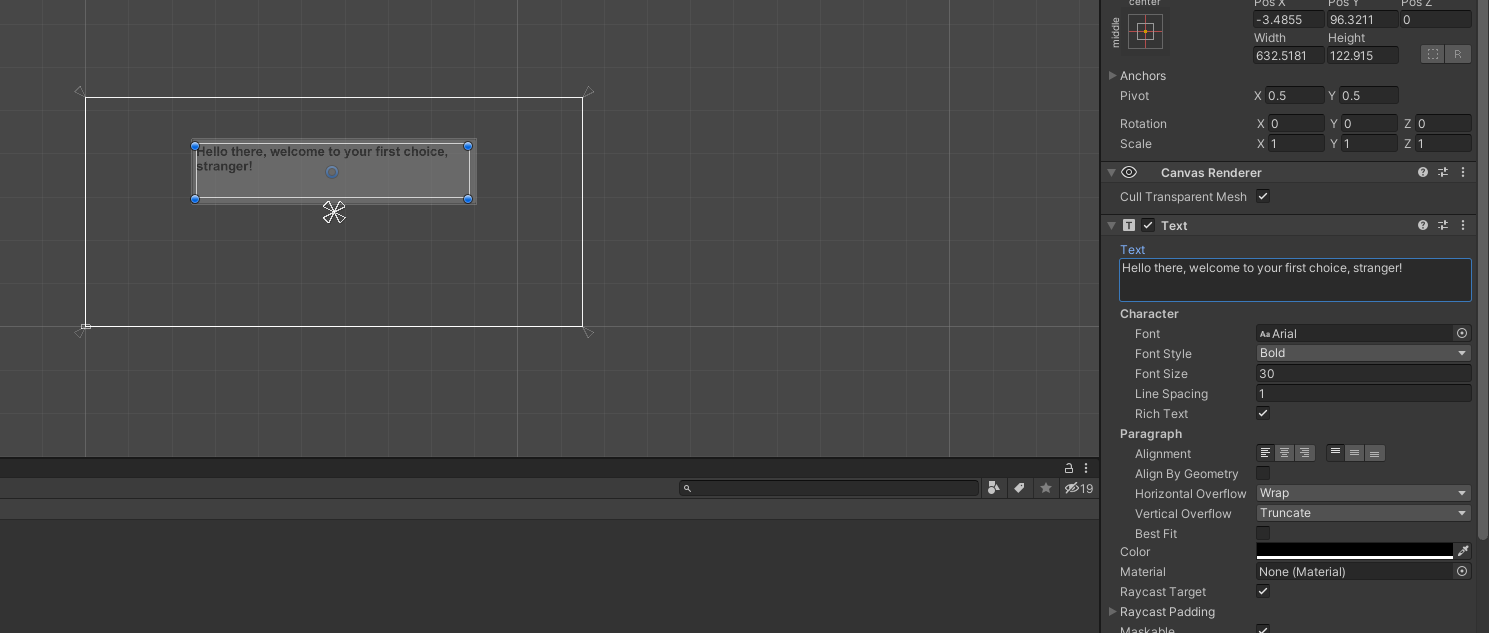Enable Best Fit checkbox

click(1263, 533)
